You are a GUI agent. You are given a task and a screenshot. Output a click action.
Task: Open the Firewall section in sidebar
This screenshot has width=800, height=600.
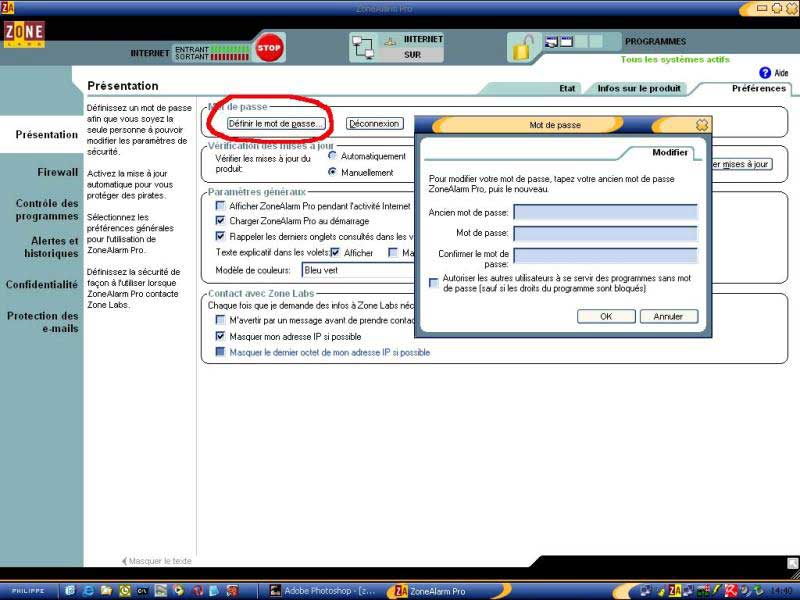point(57,172)
